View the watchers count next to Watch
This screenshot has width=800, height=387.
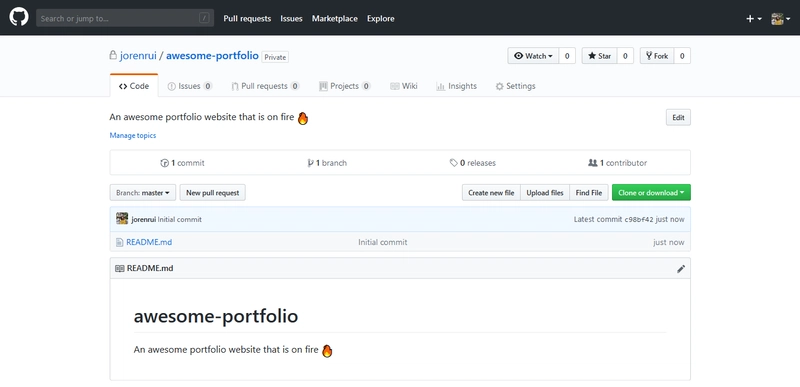click(567, 56)
